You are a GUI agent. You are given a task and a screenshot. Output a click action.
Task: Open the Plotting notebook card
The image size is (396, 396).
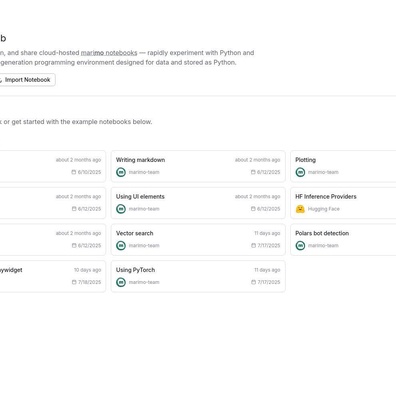pos(343,166)
